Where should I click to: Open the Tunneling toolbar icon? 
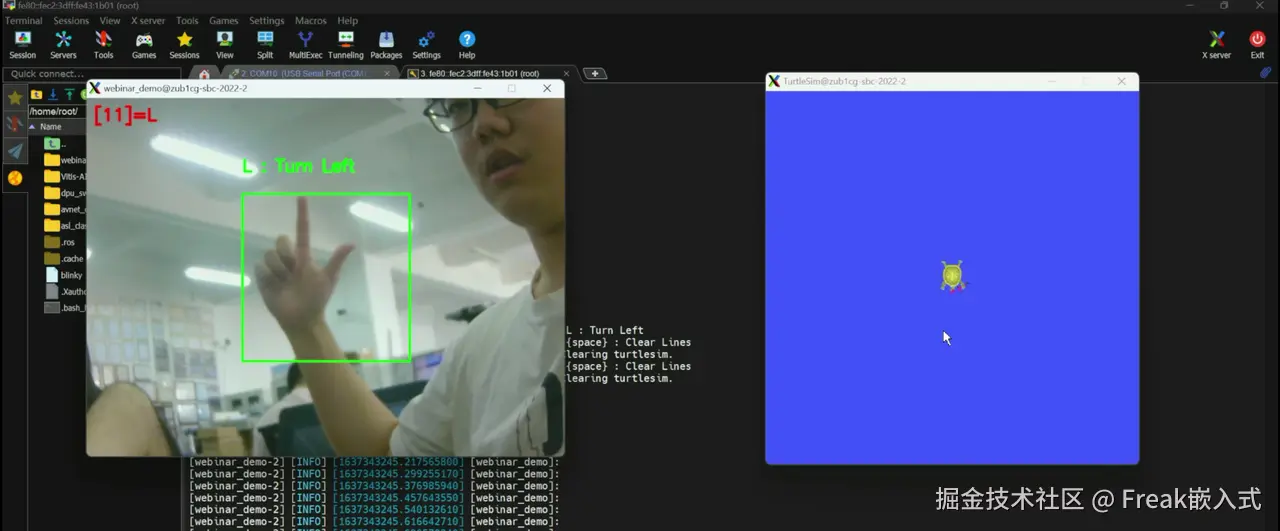pos(346,45)
